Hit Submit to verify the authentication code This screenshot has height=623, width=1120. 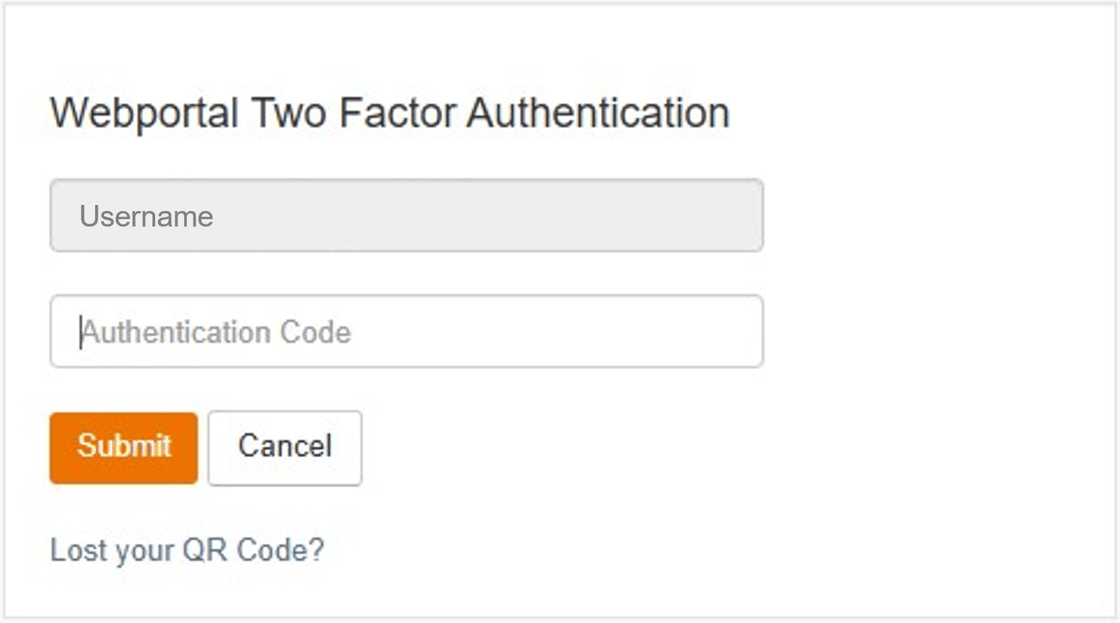coord(124,447)
